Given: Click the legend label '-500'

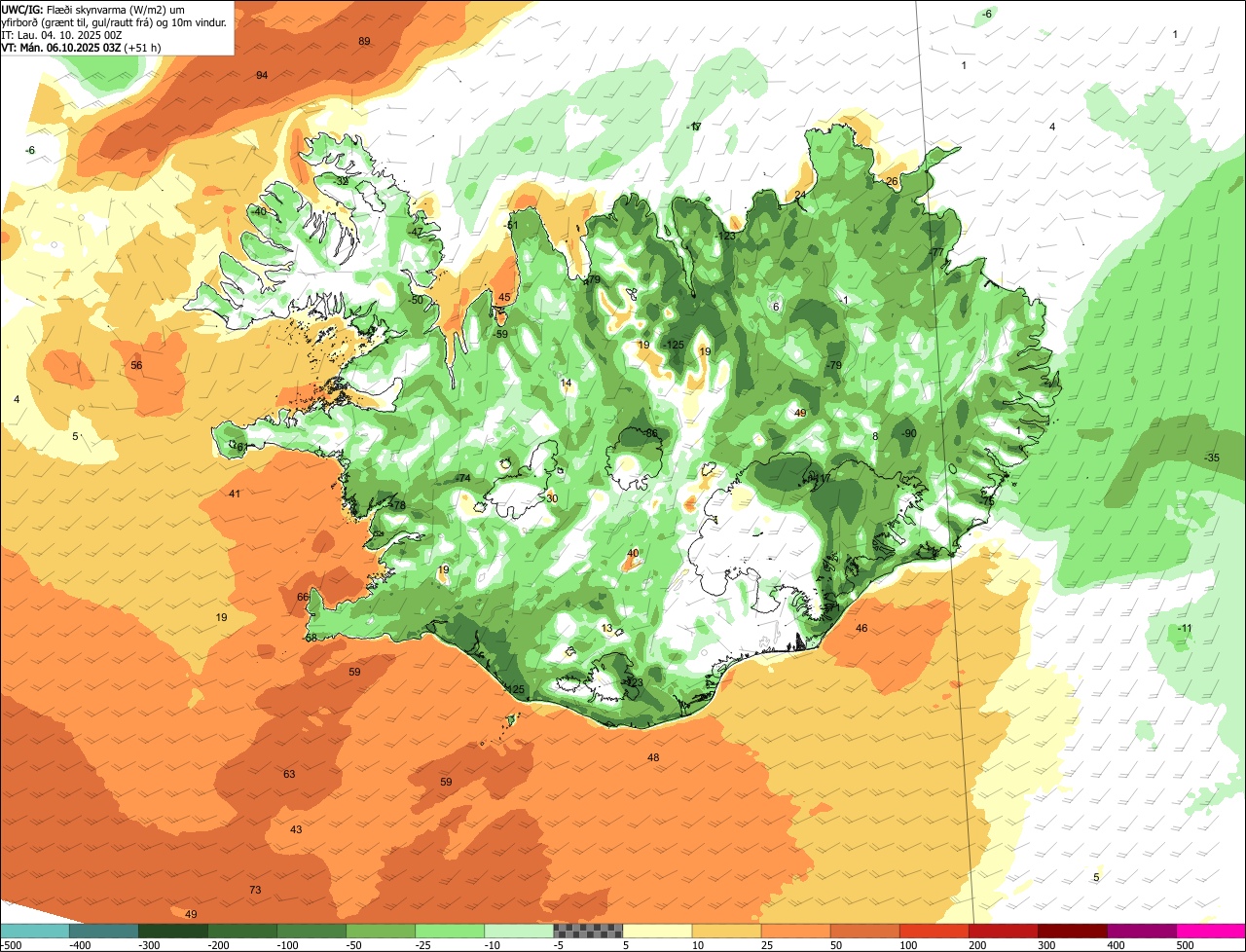Looking at the screenshot, I should tap(11, 944).
